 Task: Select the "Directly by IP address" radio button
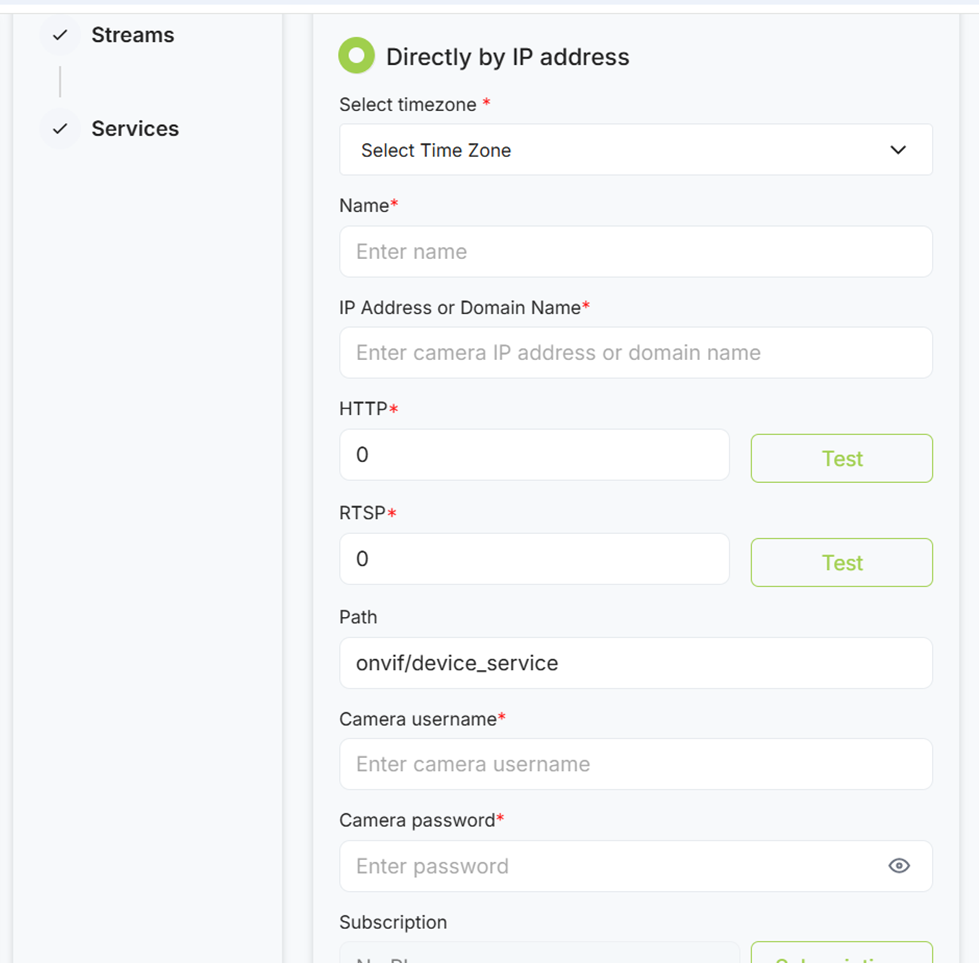tap(356, 56)
